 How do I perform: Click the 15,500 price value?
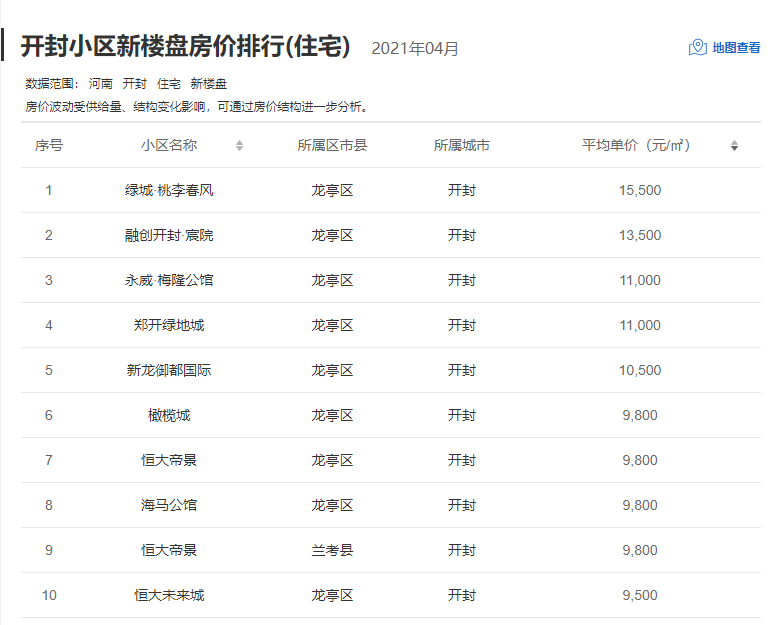point(640,190)
